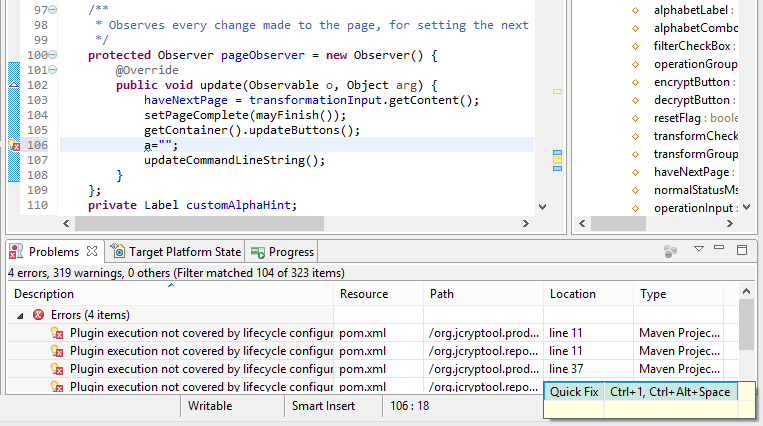The width and height of the screenshot is (763, 426).
Task: Click the override indicator triangle at line 102
Action: point(14,85)
